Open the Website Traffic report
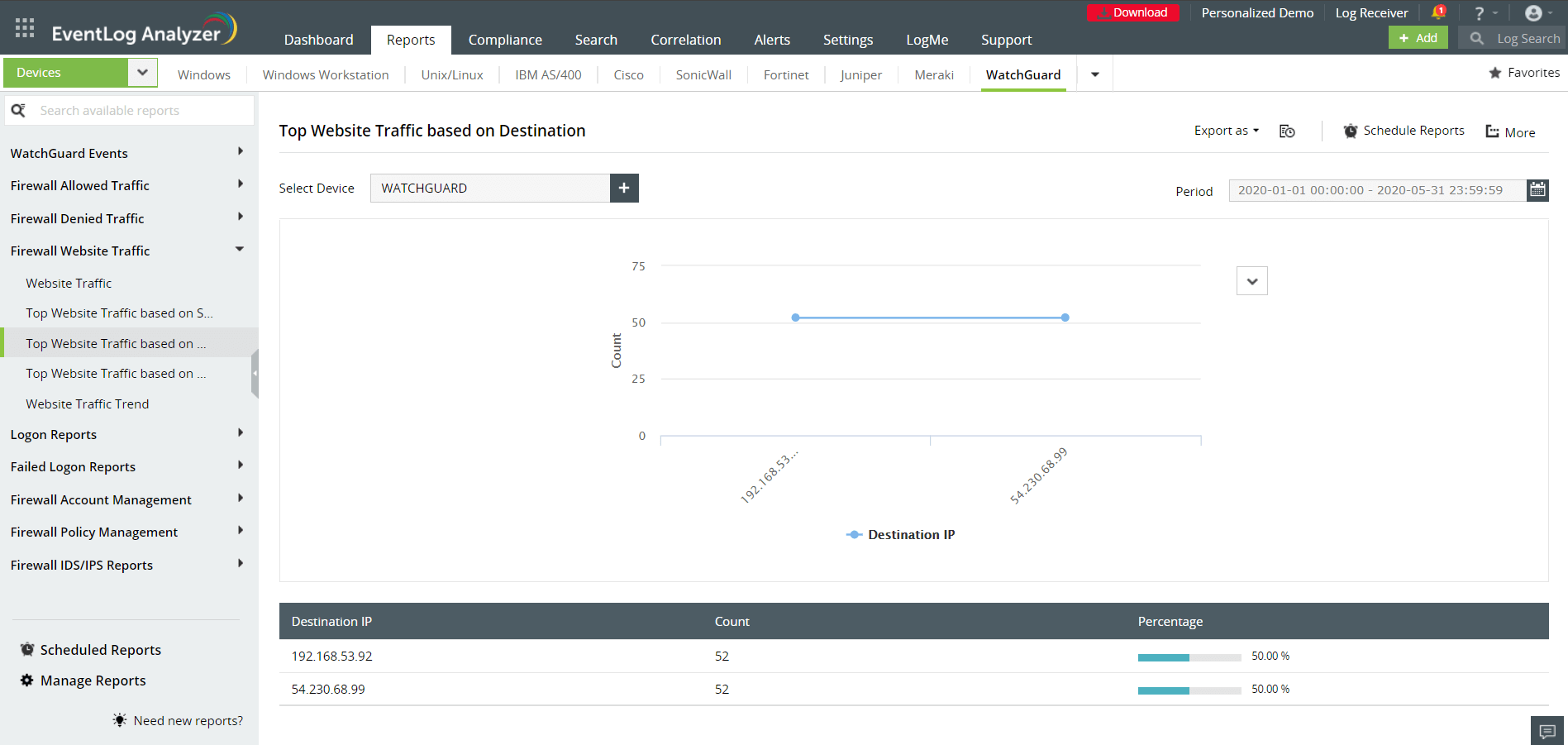Viewport: 1568px width, 745px height. click(69, 283)
